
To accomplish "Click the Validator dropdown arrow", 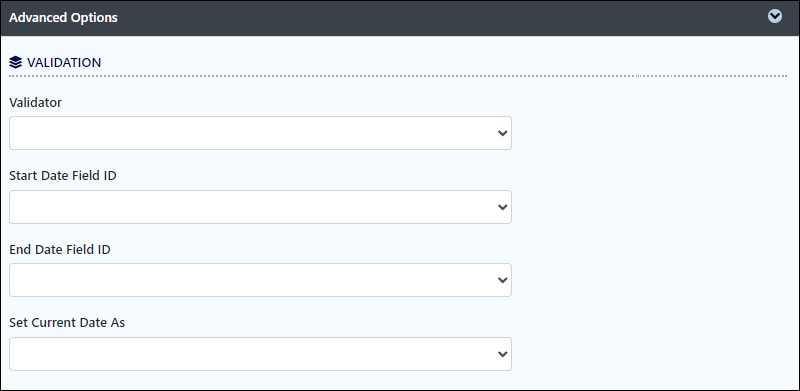I will coord(503,133).
